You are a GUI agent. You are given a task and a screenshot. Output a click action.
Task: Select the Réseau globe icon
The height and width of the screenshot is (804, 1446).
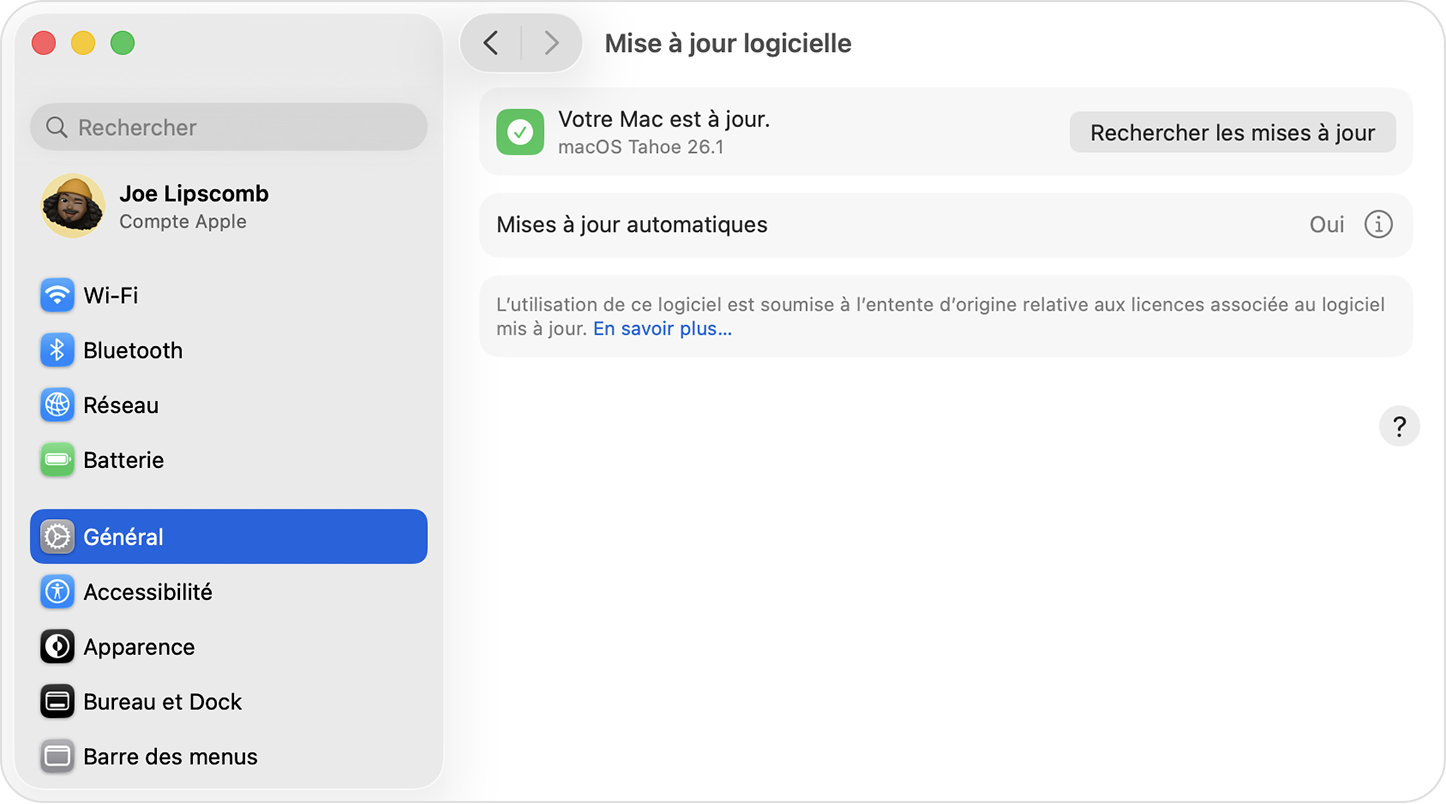coord(57,405)
